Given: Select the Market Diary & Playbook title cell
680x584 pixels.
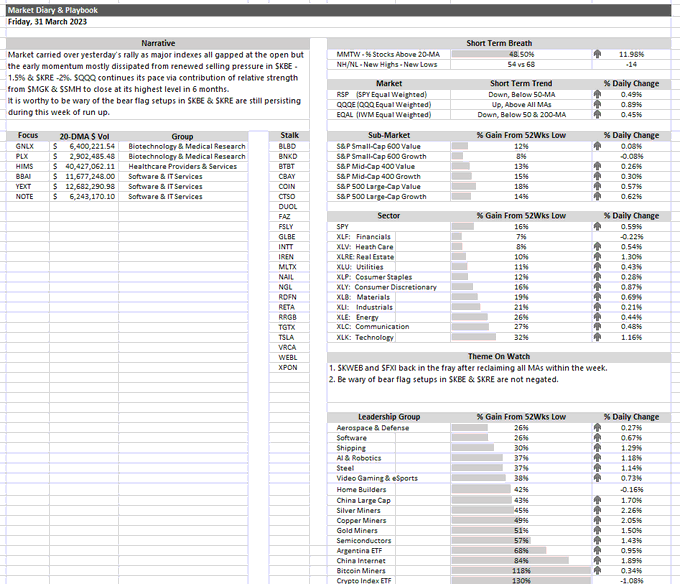Looking at the screenshot, I should (339, 10).
